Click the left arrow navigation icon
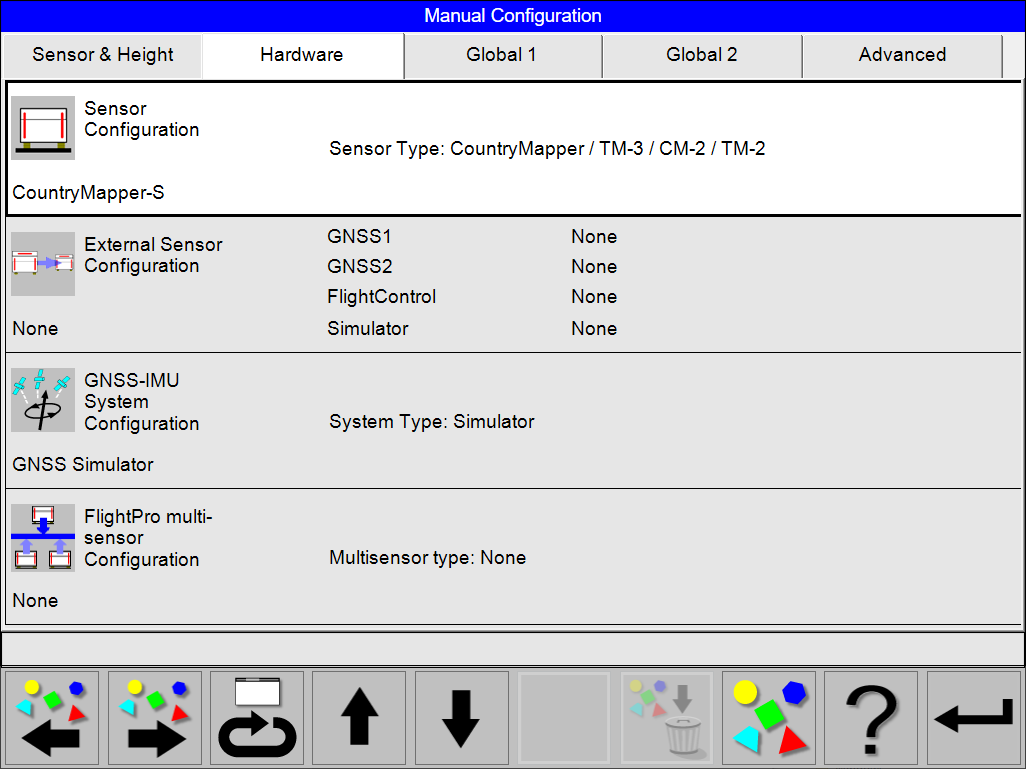Viewport: 1026px width, 769px height. coord(51,718)
